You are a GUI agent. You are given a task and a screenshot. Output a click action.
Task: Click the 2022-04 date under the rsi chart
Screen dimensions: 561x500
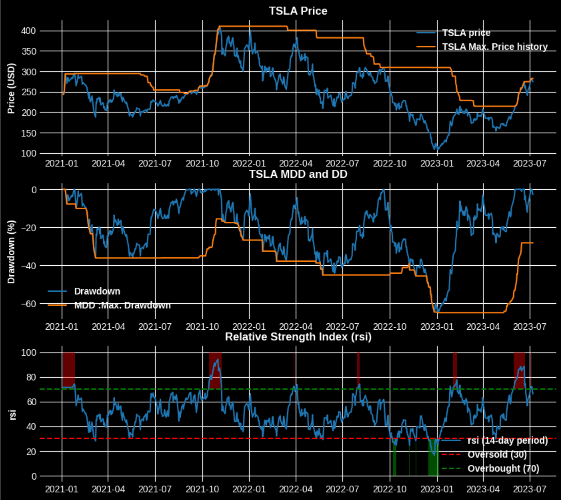pyautogui.click(x=296, y=489)
